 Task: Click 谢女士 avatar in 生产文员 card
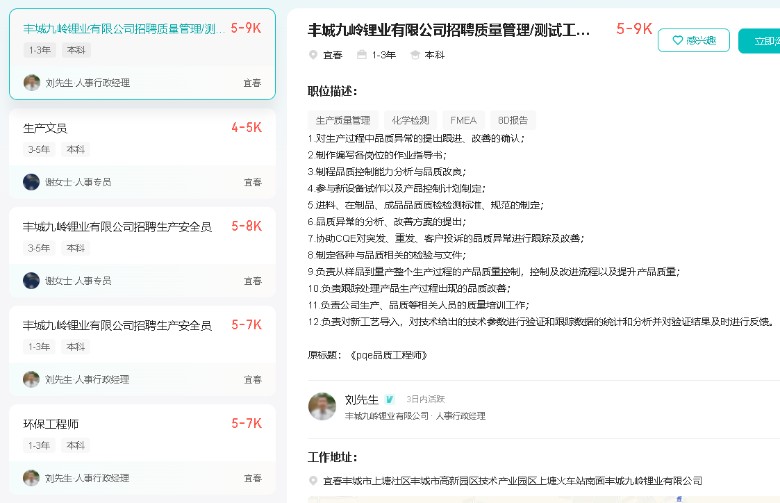point(32,182)
